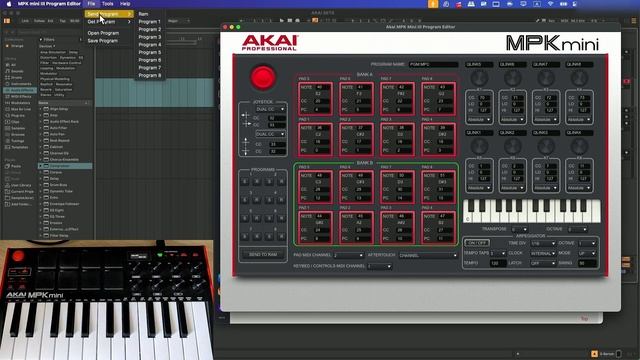This screenshot has height=360, width=640.
Task: Click the QLINK4 knob graphic
Action: pos(579,146)
